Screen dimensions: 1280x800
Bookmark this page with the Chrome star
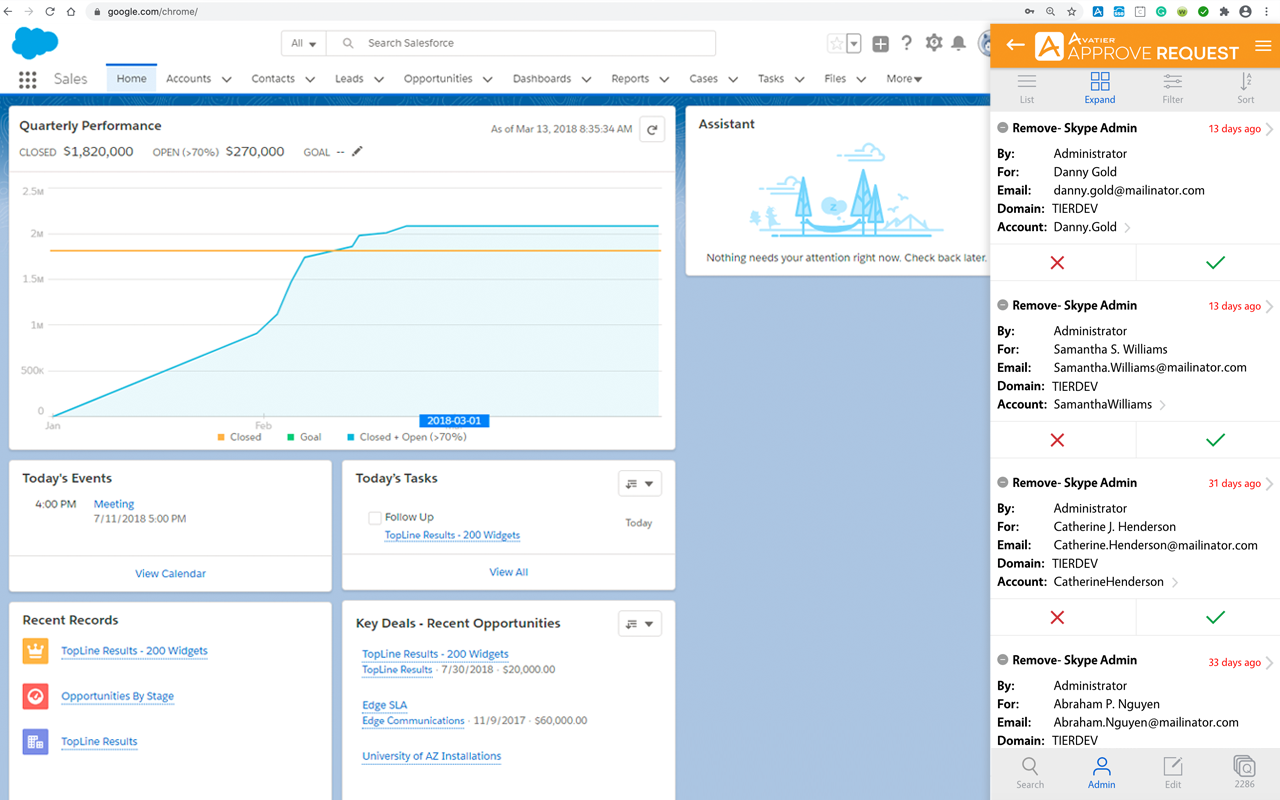(x=1071, y=12)
